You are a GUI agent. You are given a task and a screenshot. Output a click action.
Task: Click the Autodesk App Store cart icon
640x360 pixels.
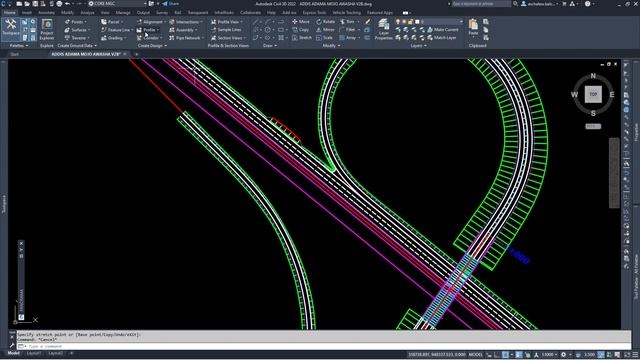(564, 4)
